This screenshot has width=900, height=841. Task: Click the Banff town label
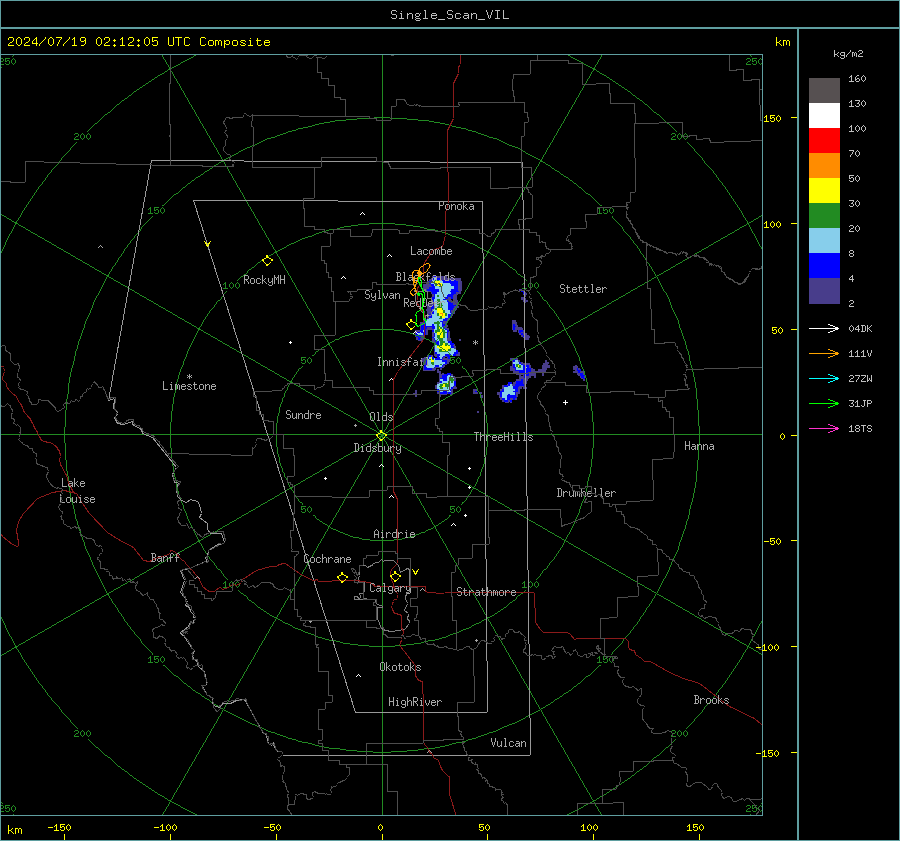pos(165,558)
